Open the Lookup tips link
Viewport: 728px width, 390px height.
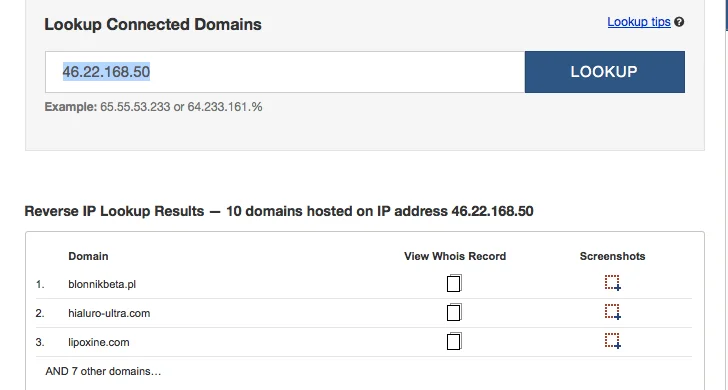[x=639, y=22]
